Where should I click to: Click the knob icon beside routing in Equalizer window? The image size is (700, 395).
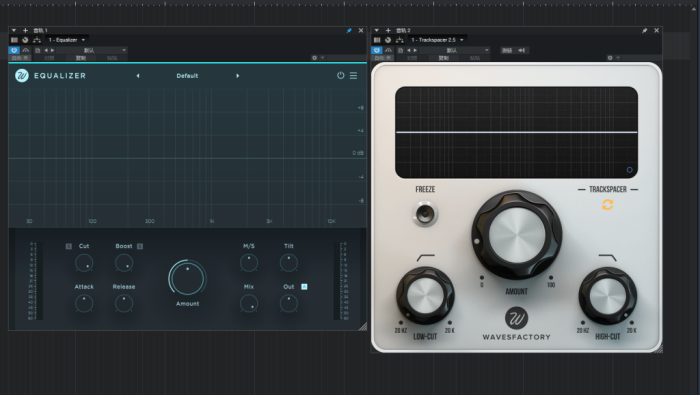(25, 40)
